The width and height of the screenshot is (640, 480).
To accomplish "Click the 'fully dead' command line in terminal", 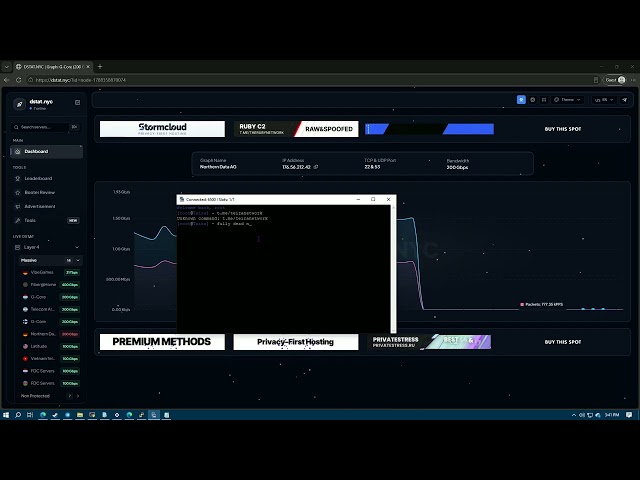I will coord(214,224).
